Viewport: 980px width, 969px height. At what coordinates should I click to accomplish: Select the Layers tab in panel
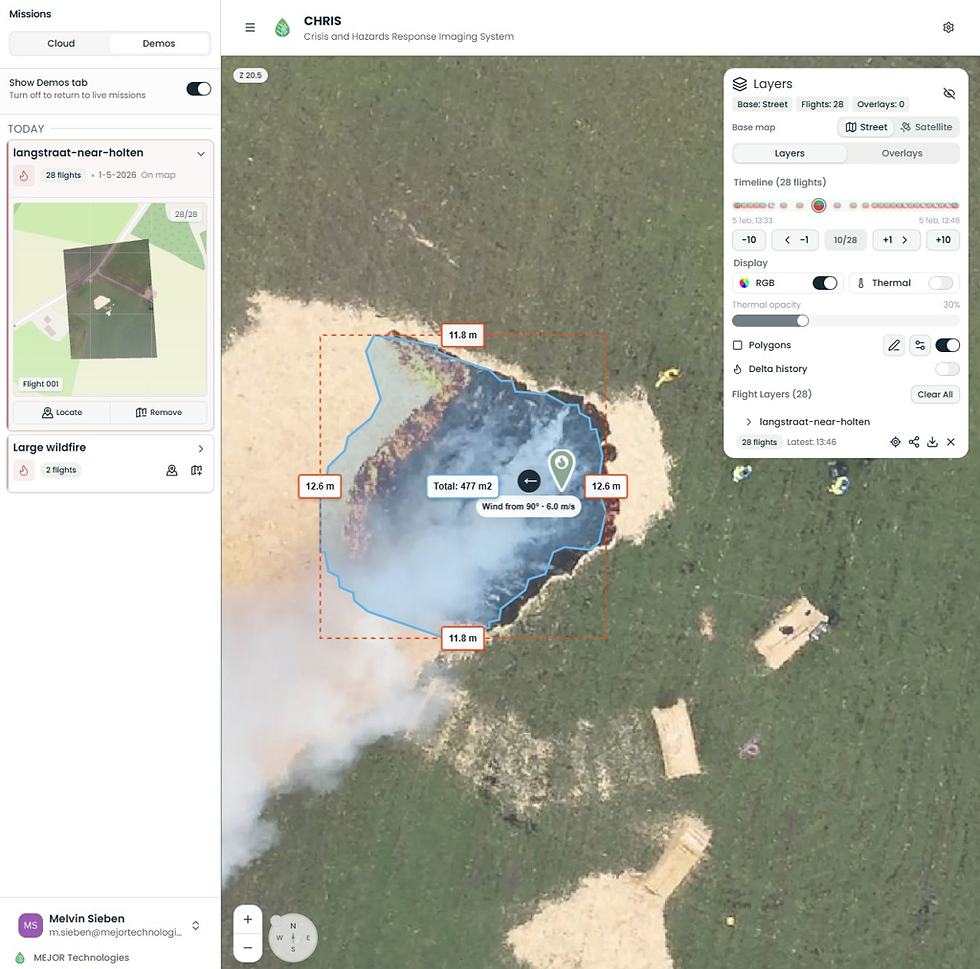coord(789,153)
